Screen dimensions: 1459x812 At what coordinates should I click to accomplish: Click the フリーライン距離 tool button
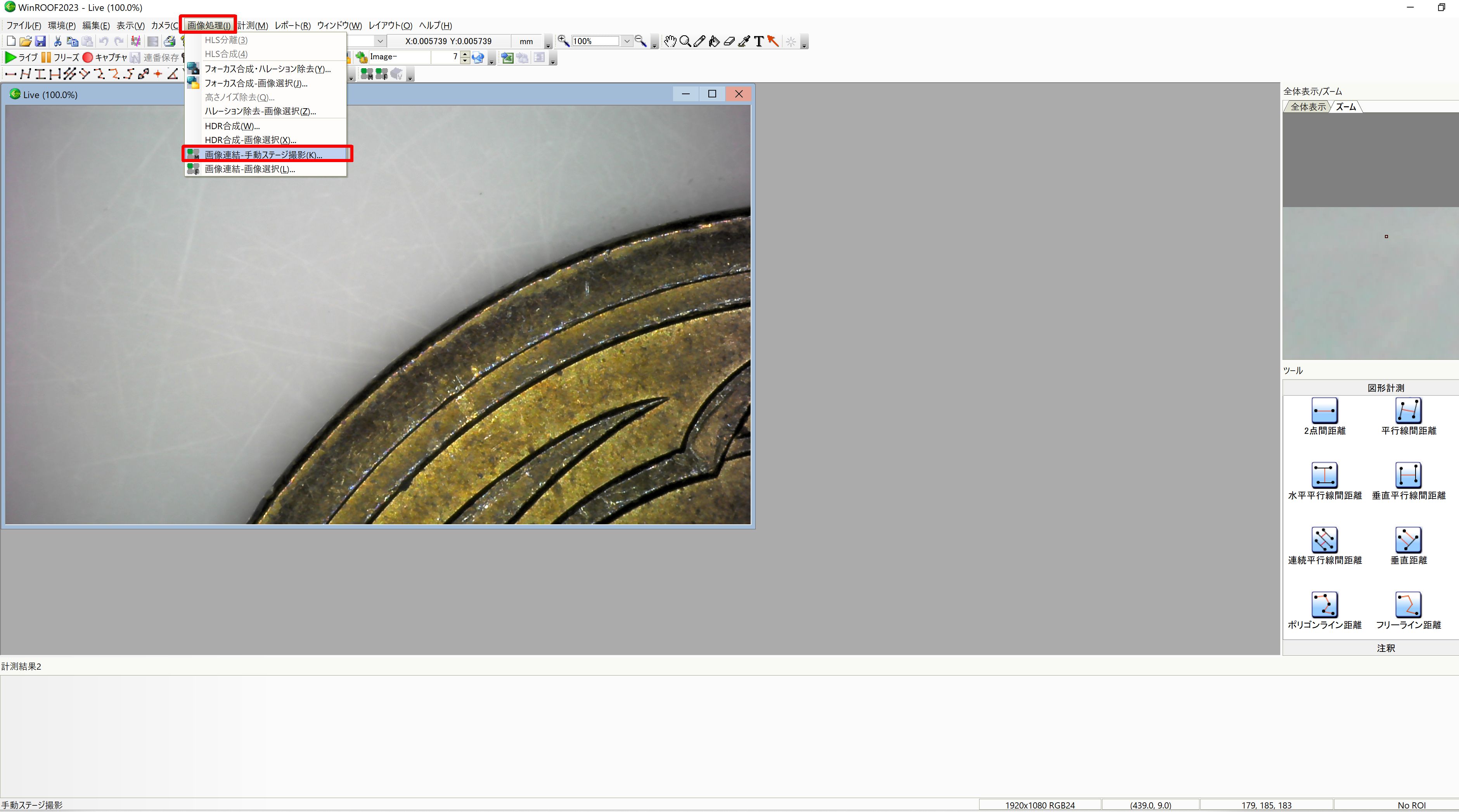1409,611
